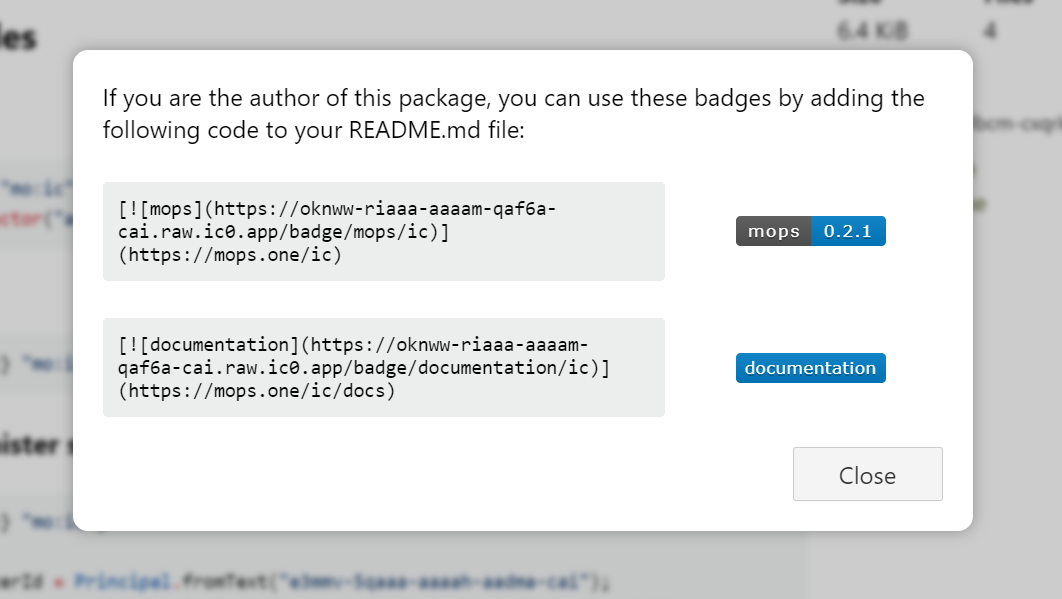
Task: Click the mops 0.2.1 version badge
Action: tap(810, 231)
